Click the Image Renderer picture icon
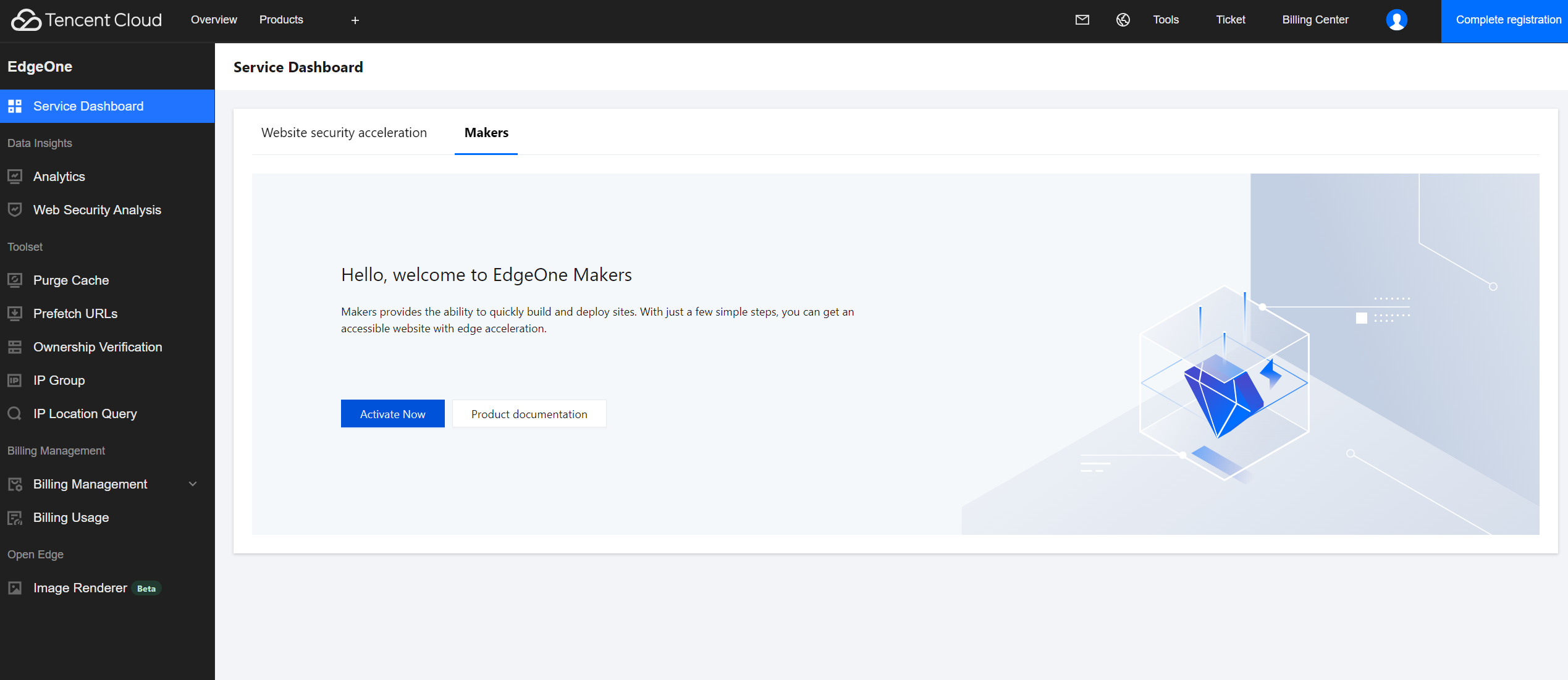 [x=15, y=588]
